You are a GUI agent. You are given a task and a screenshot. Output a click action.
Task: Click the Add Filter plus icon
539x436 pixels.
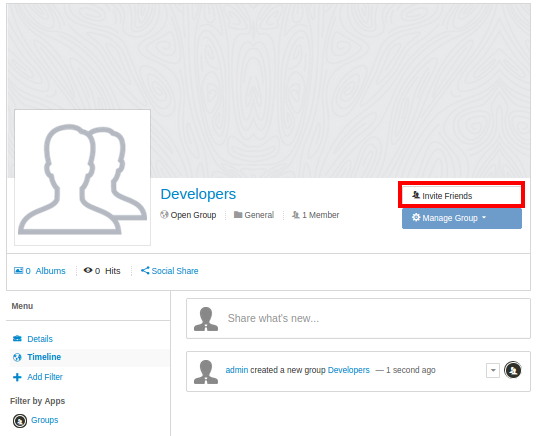click(17, 377)
